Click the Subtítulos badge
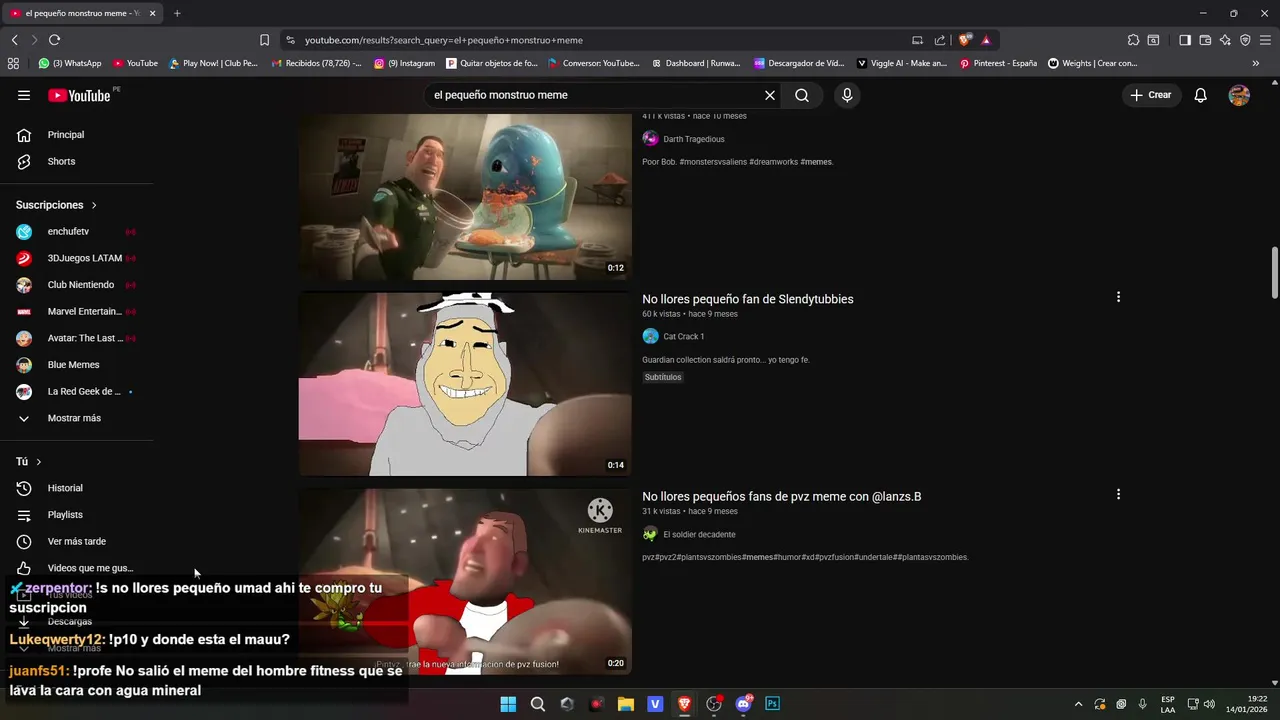The height and width of the screenshot is (720, 1280). coord(663,377)
